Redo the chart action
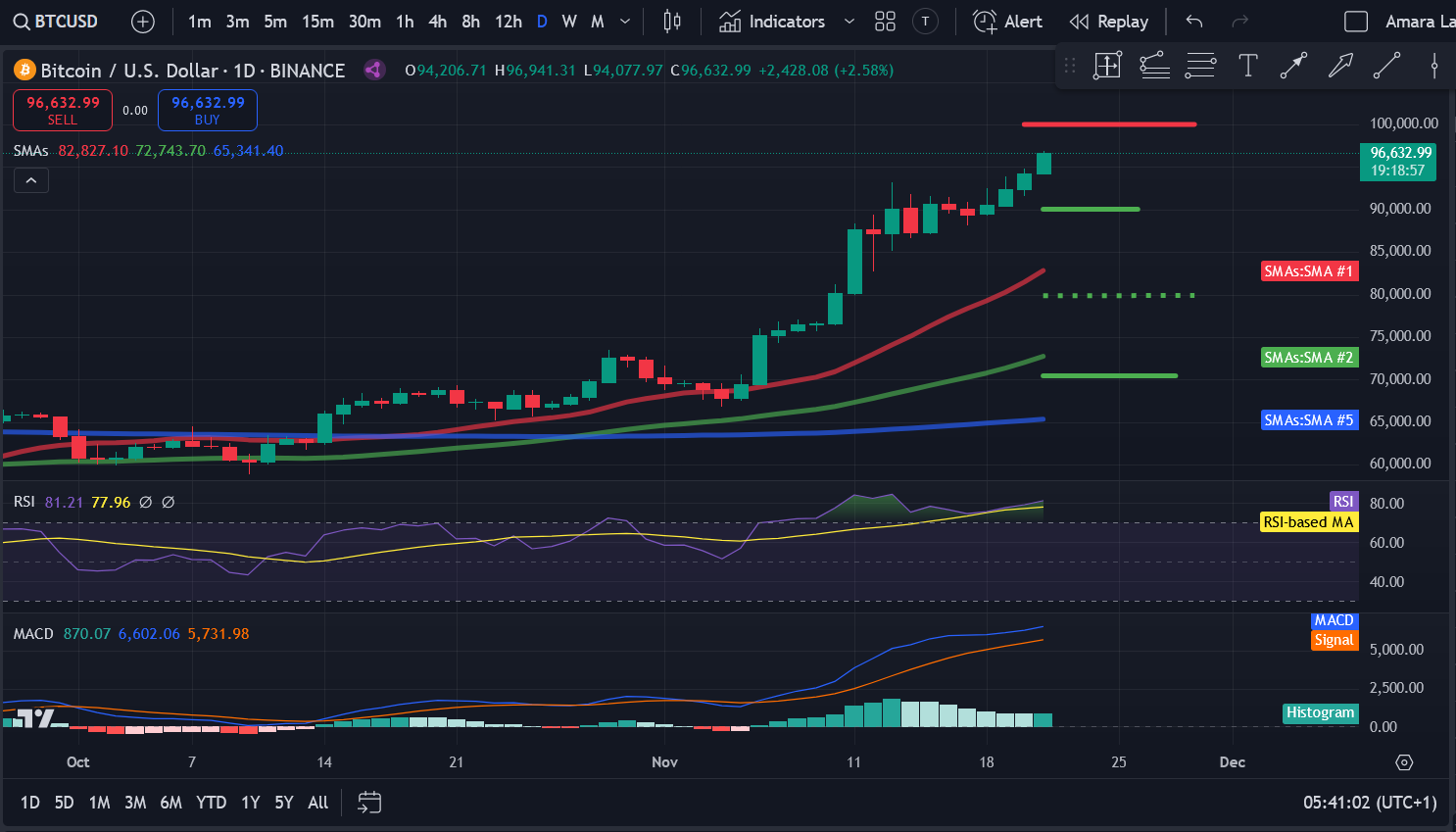Screen dimensions: 1456x832 pyautogui.click(x=1239, y=22)
